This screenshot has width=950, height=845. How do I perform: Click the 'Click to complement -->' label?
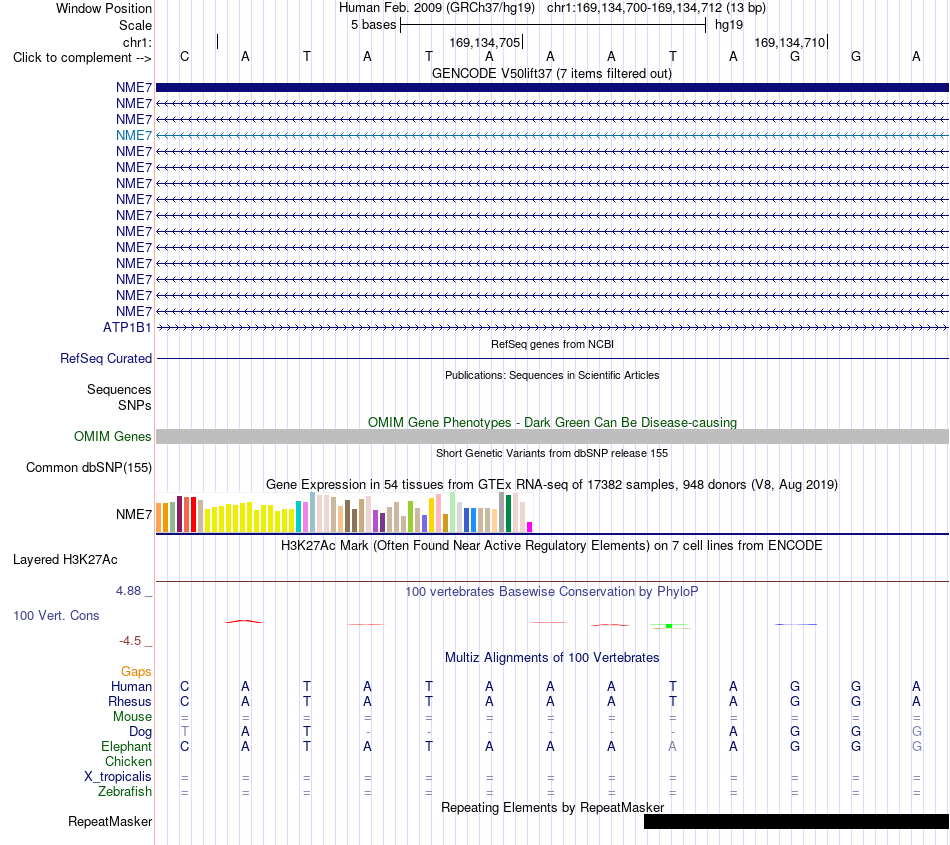pos(82,58)
